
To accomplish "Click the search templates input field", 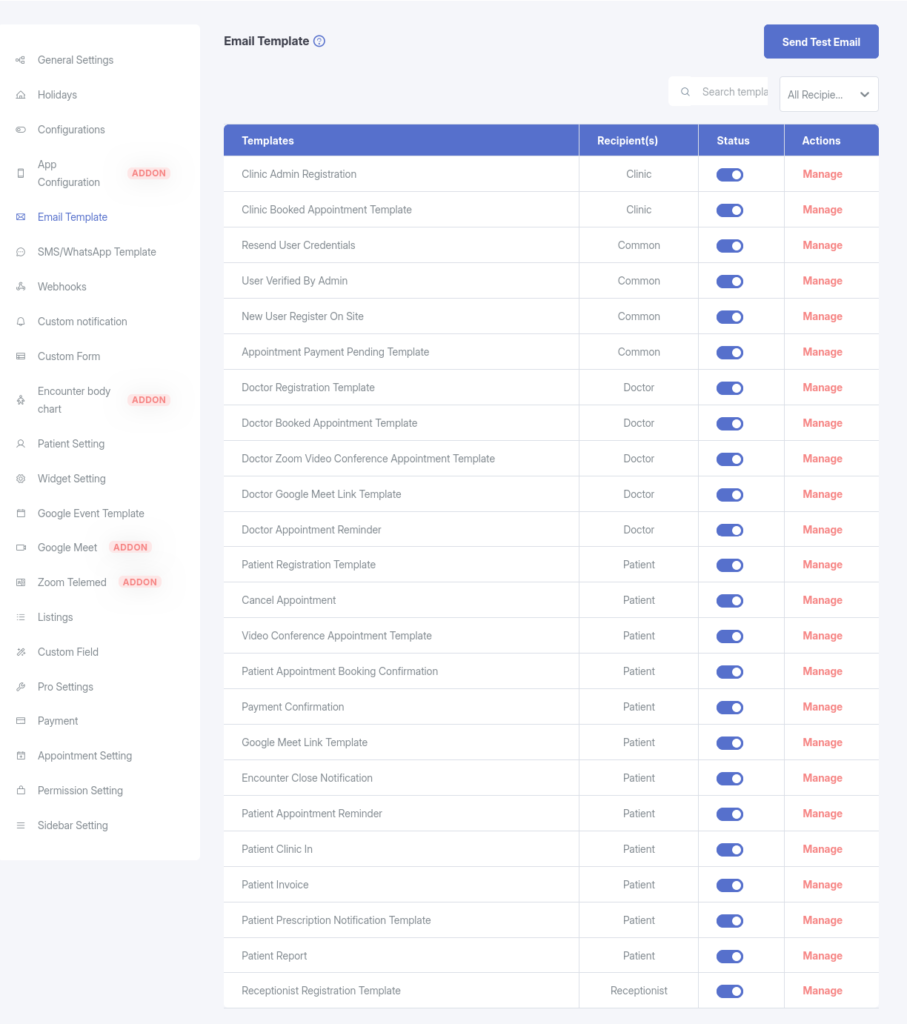I will click(x=733, y=92).
